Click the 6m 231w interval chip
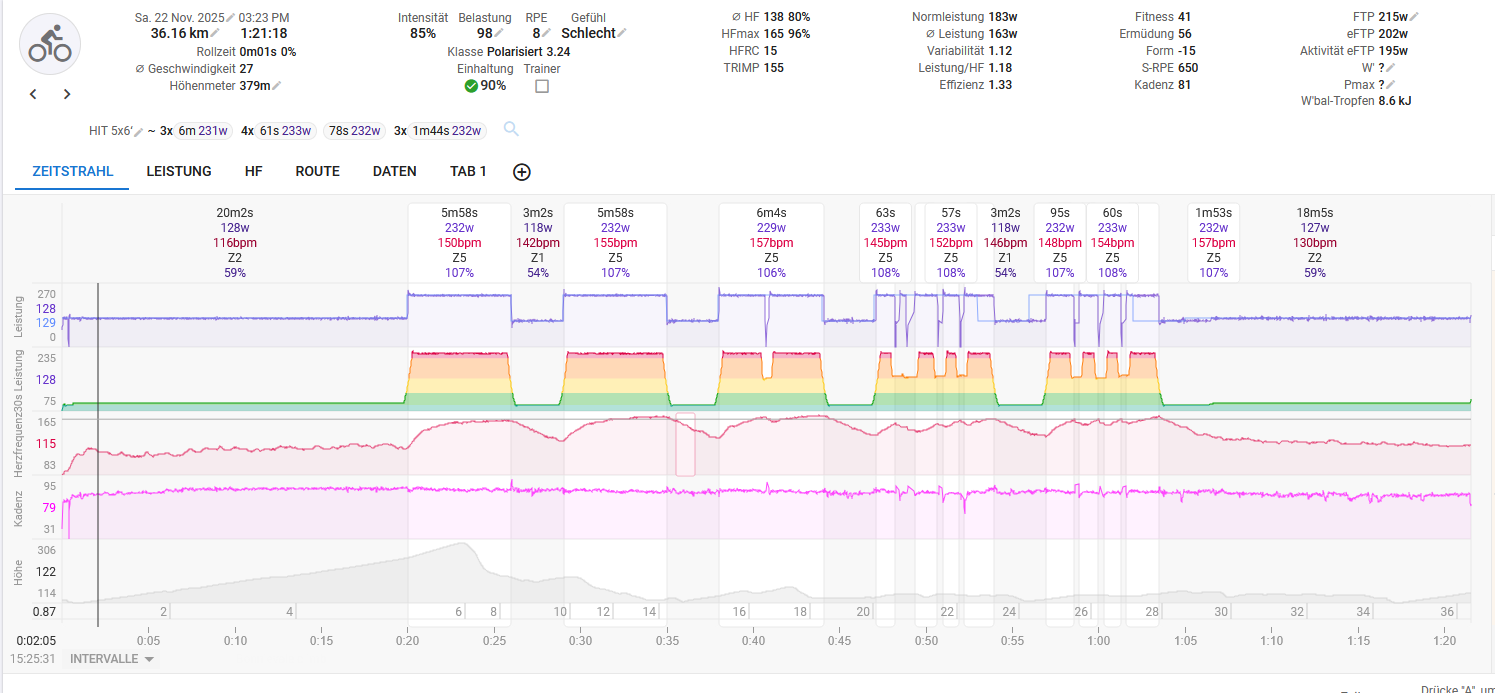The width and height of the screenshot is (1495, 693). [x=203, y=131]
